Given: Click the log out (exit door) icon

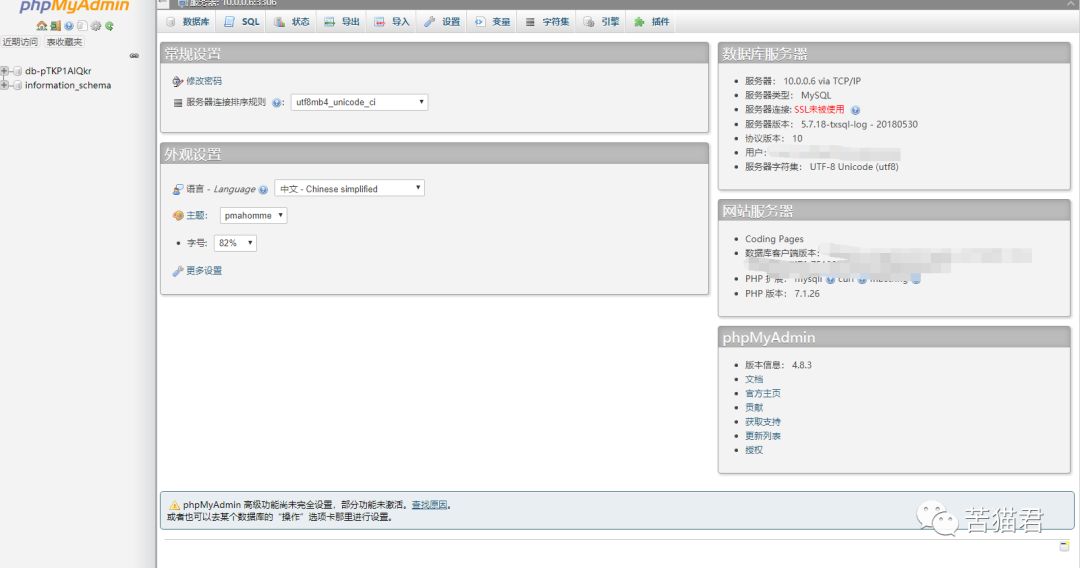Looking at the screenshot, I should click(55, 26).
